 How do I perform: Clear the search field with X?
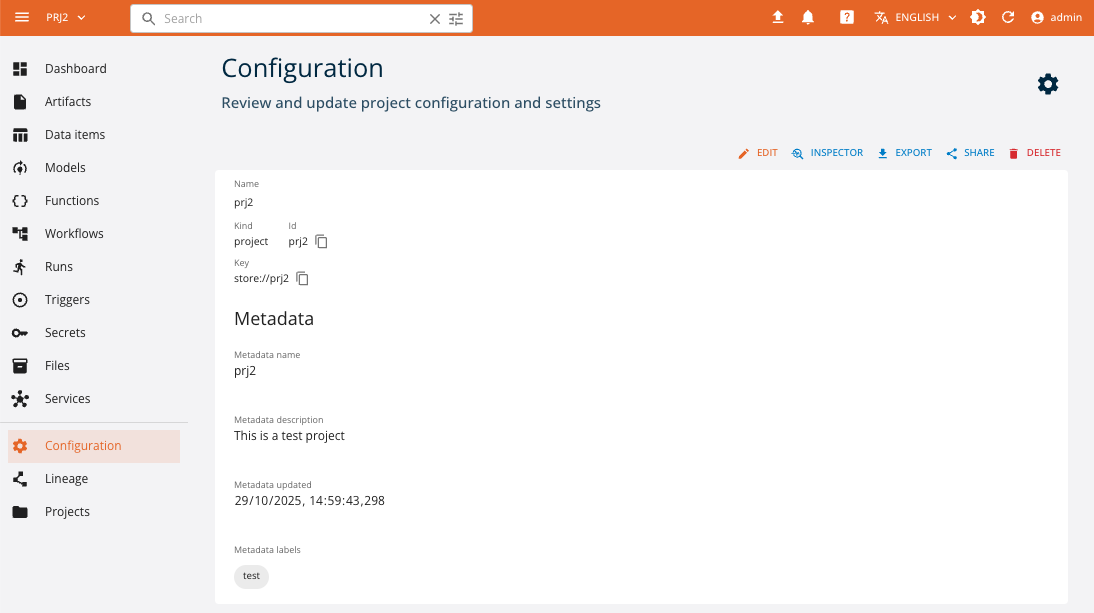pyautogui.click(x=434, y=18)
